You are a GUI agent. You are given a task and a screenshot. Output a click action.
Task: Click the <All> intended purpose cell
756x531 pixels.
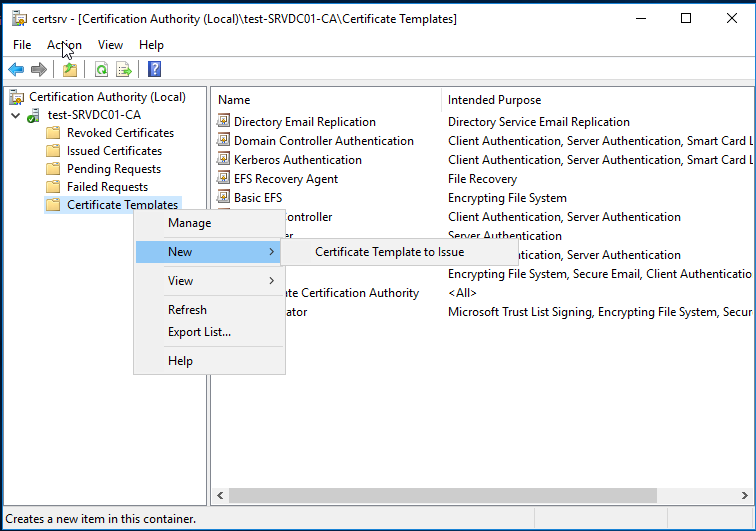[x=462, y=293]
